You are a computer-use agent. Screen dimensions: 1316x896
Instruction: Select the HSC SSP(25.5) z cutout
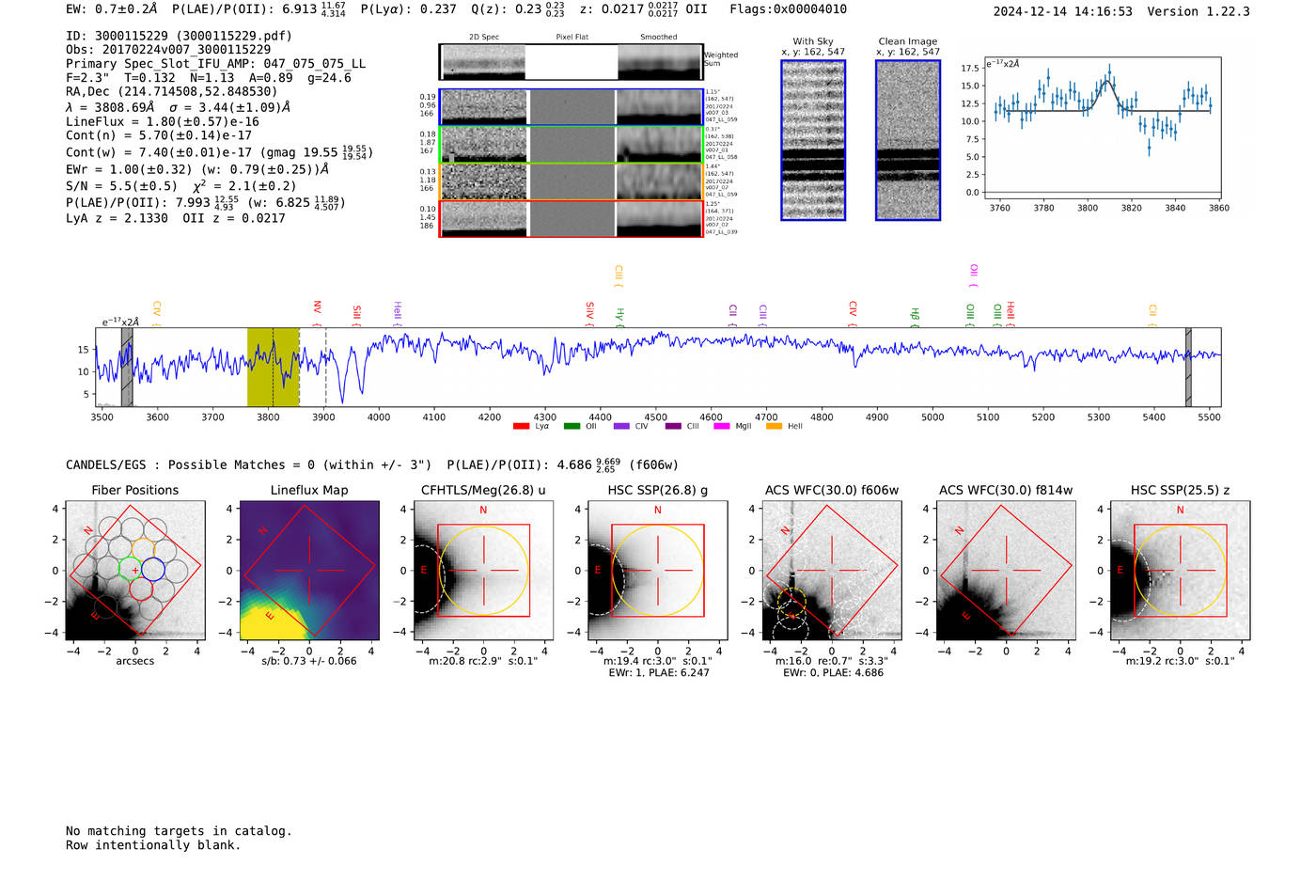(x=1180, y=571)
